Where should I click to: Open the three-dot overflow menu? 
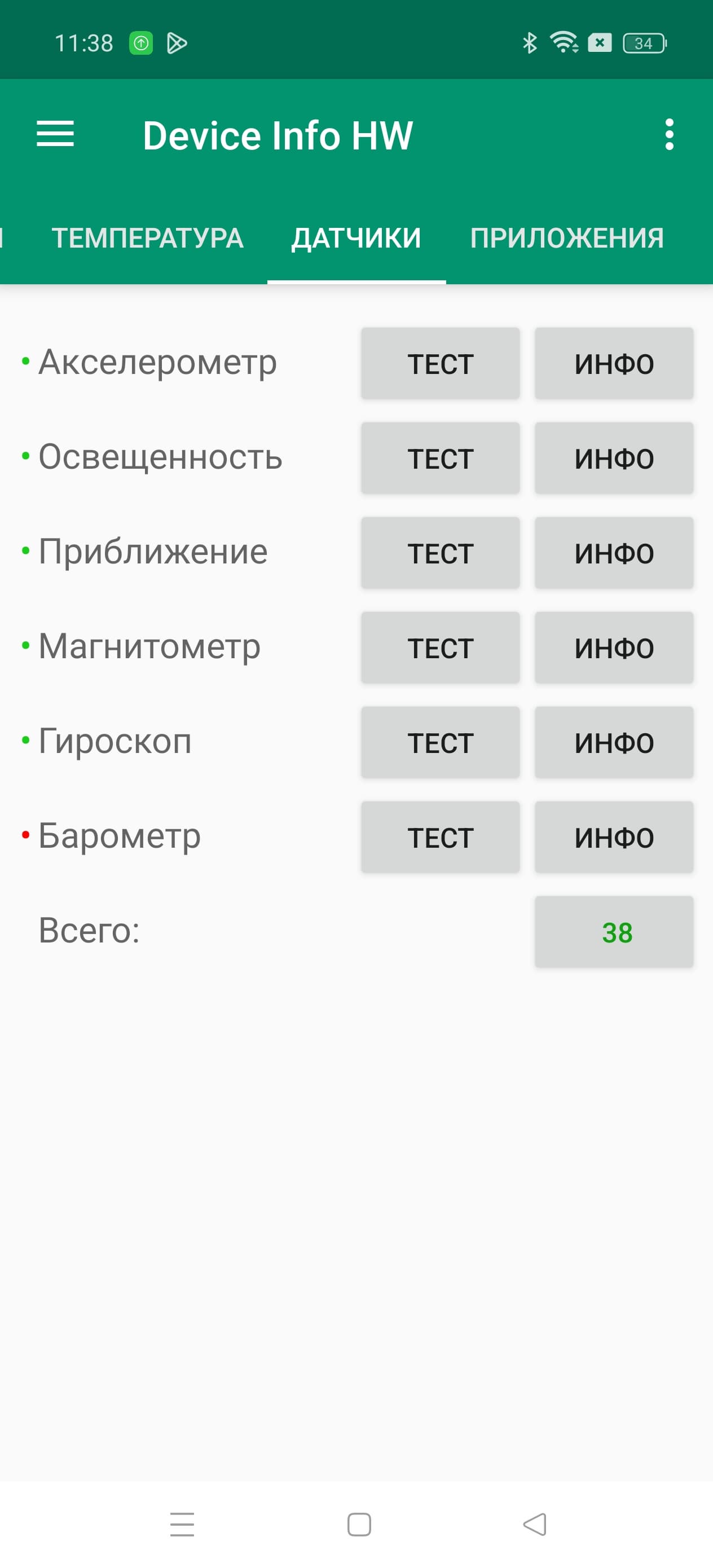669,134
